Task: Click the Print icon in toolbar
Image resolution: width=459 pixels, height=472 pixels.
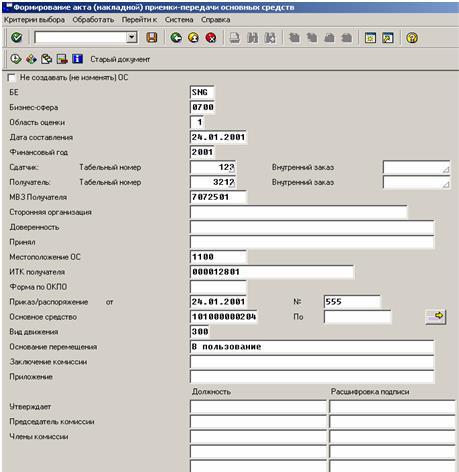Action: click(x=235, y=38)
